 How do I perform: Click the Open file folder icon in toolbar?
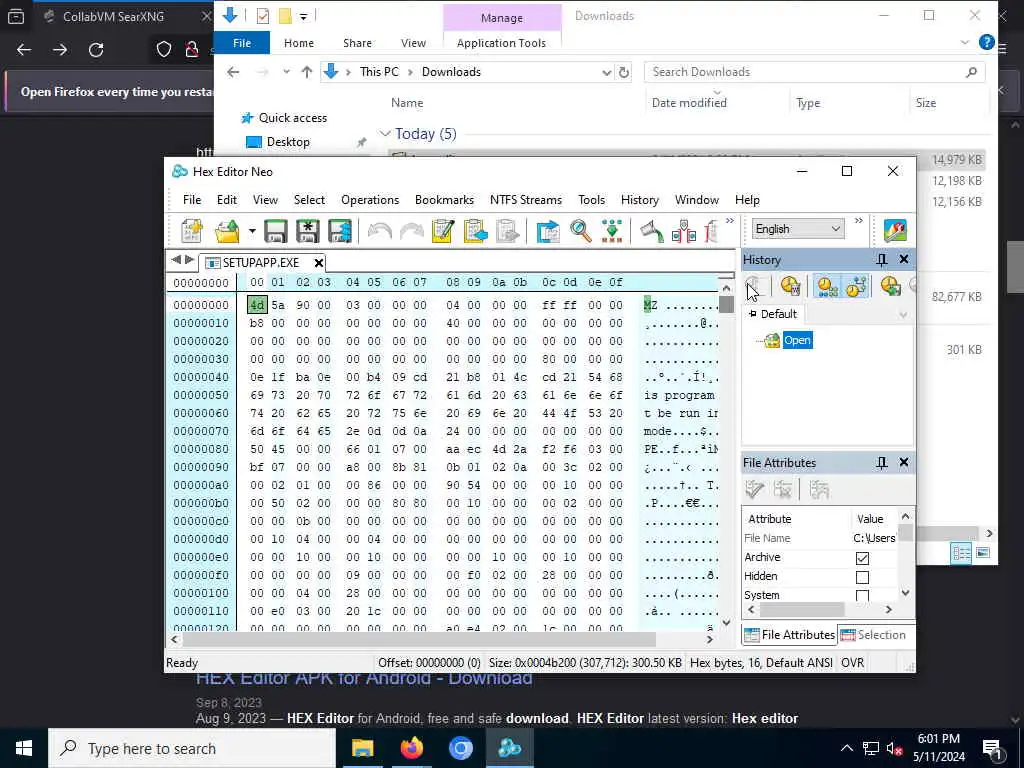point(228,231)
